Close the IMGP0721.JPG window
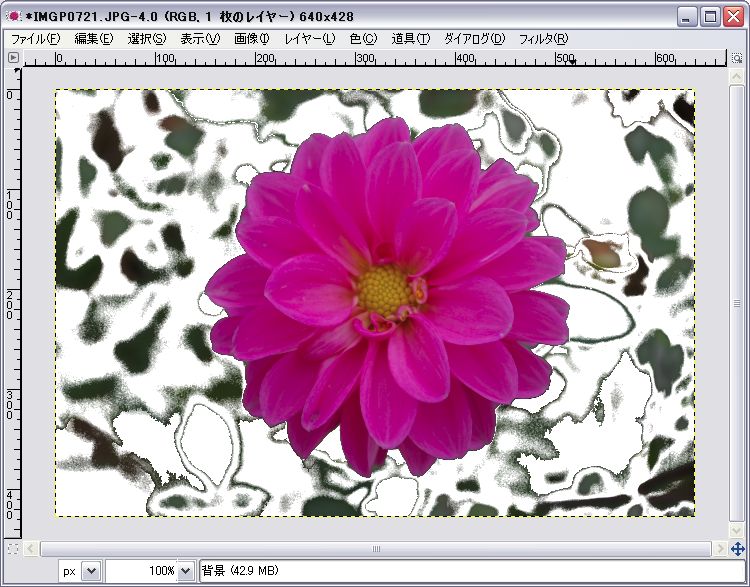Viewport: 750px width, 587px height. pos(733,17)
